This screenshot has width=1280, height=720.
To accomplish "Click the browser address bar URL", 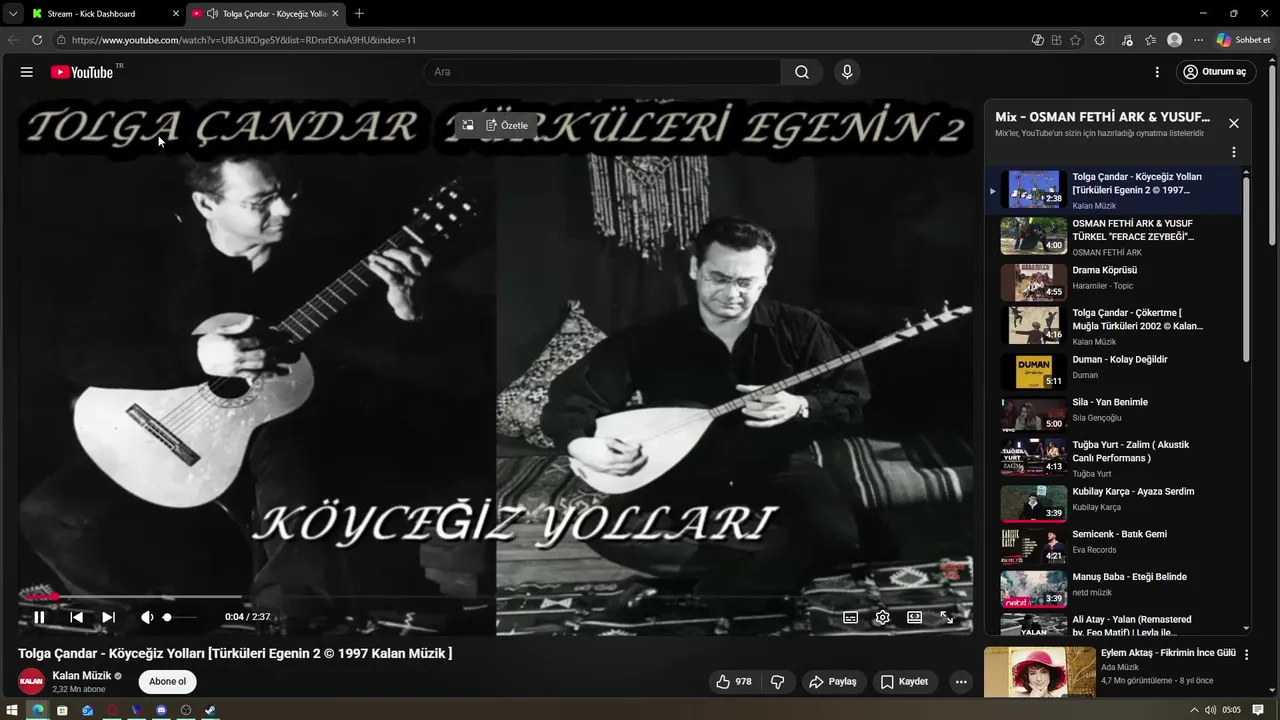I will point(244,40).
